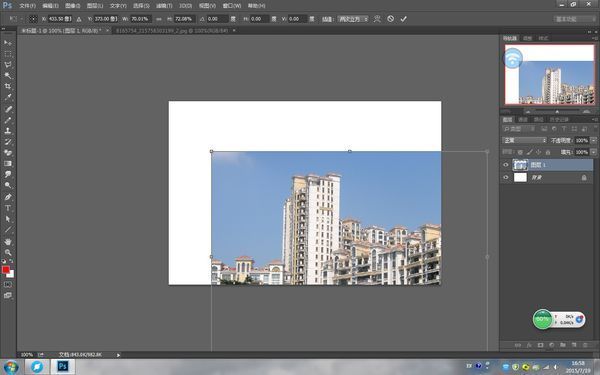Image resolution: width=600 pixels, height=375 pixels.
Task: Select the Crop tool in toolbar
Action: (8, 86)
